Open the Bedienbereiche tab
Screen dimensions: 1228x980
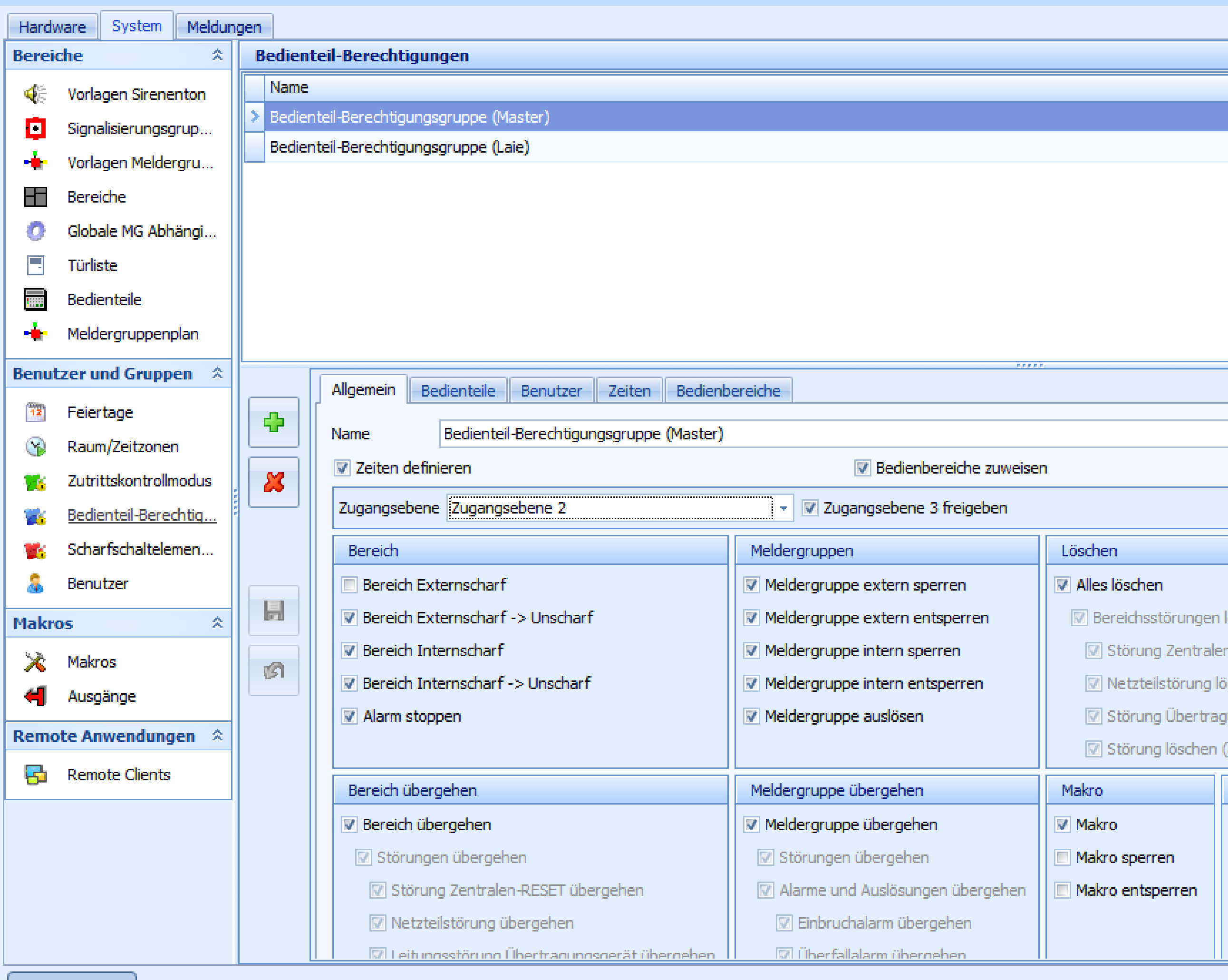[x=728, y=391]
